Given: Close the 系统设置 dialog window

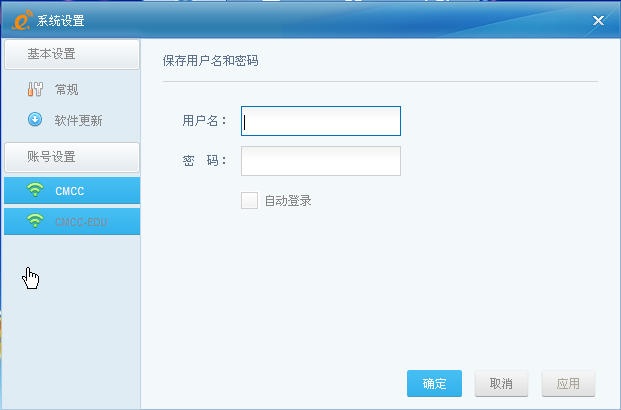Looking at the screenshot, I should [599, 20].
